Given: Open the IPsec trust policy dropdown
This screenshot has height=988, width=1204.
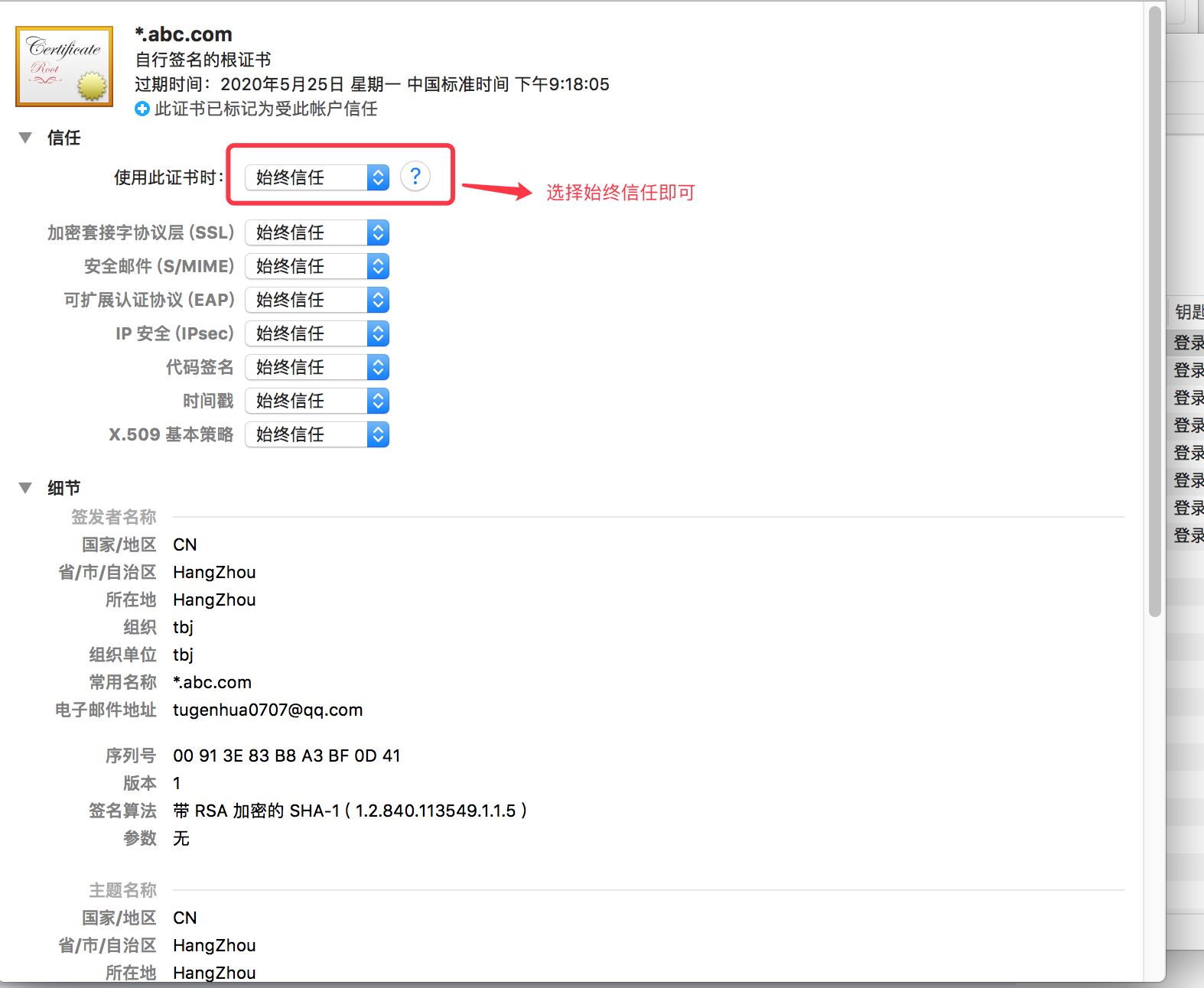Looking at the screenshot, I should click(x=317, y=333).
